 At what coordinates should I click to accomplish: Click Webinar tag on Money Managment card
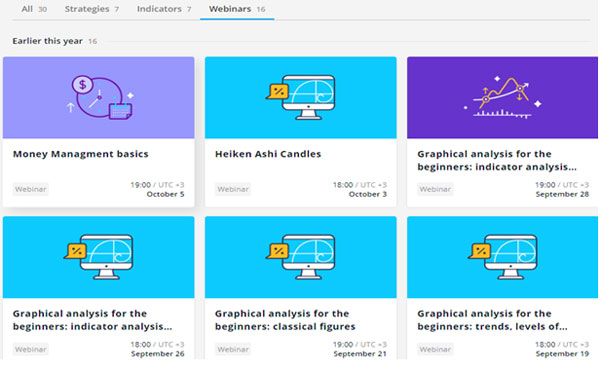[x=31, y=189]
